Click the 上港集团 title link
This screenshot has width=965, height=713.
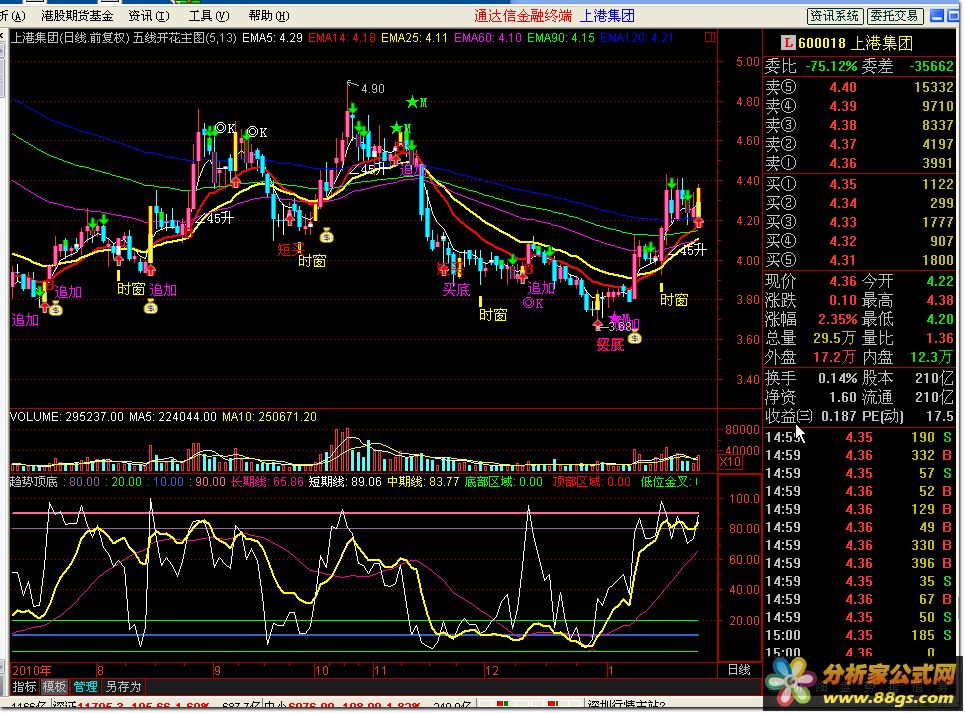607,16
